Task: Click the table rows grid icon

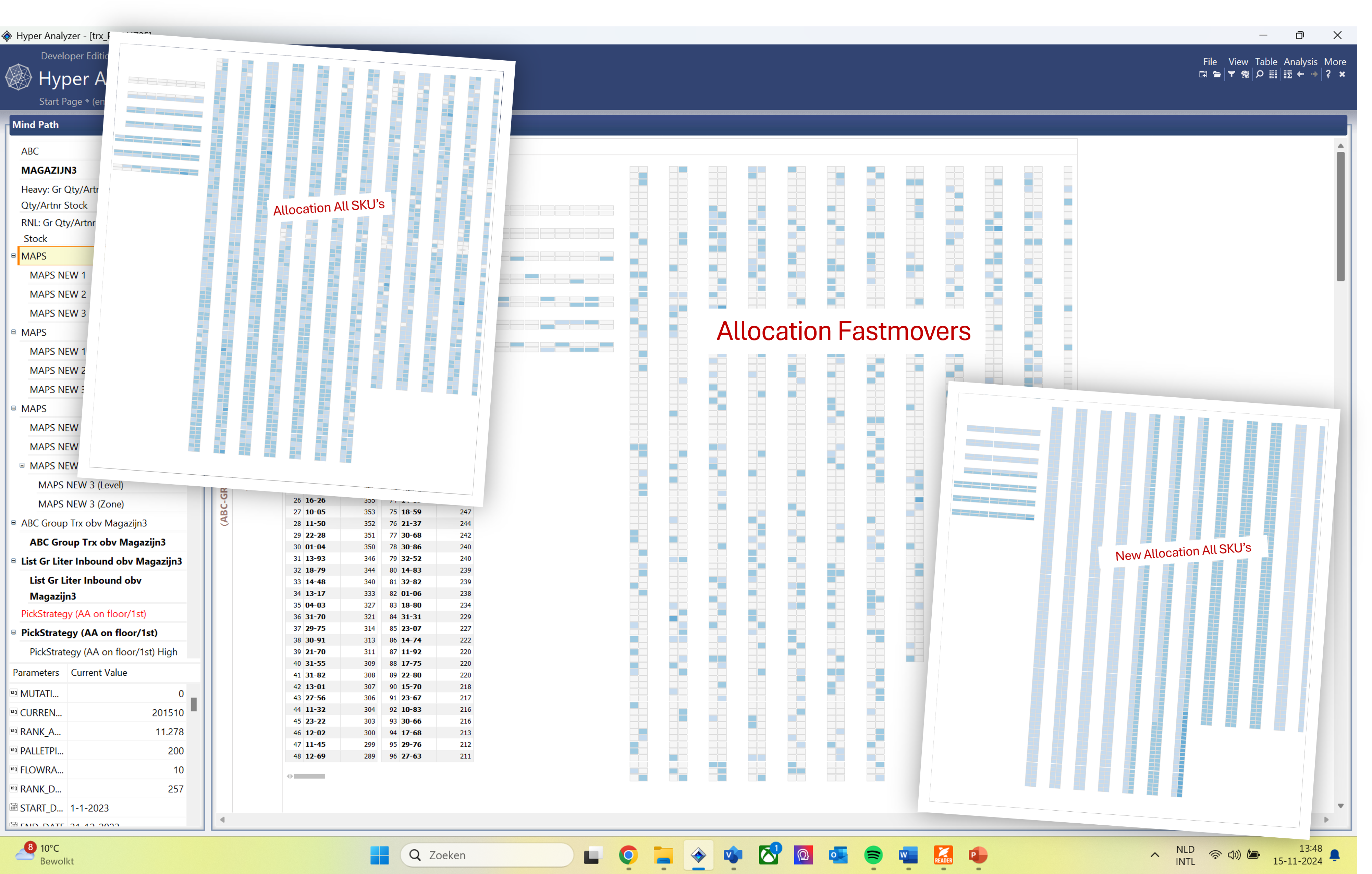Action: (1273, 75)
